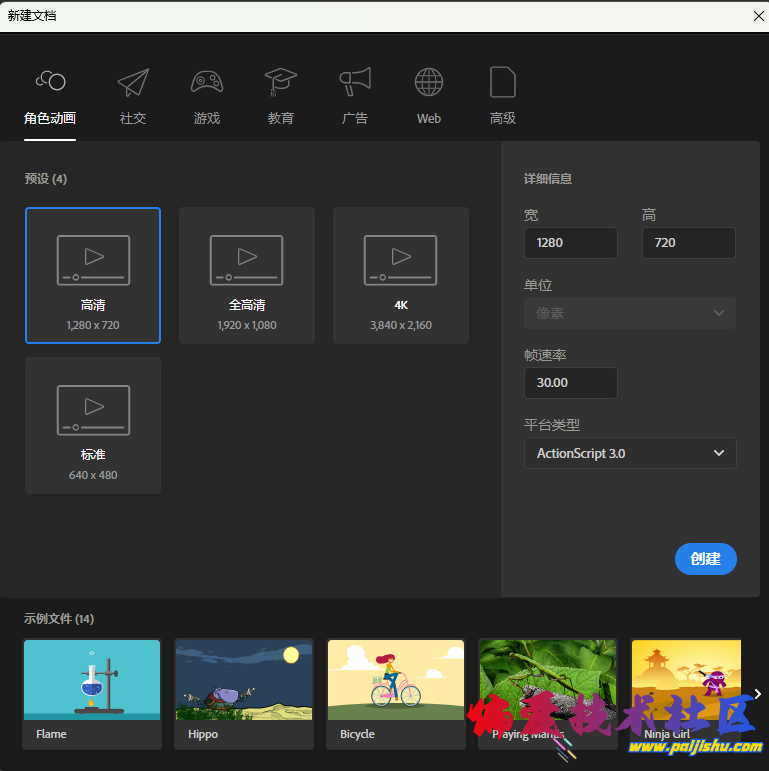Open the 教育 graduation cap category
Screen dimensions: 769x771
(281, 82)
